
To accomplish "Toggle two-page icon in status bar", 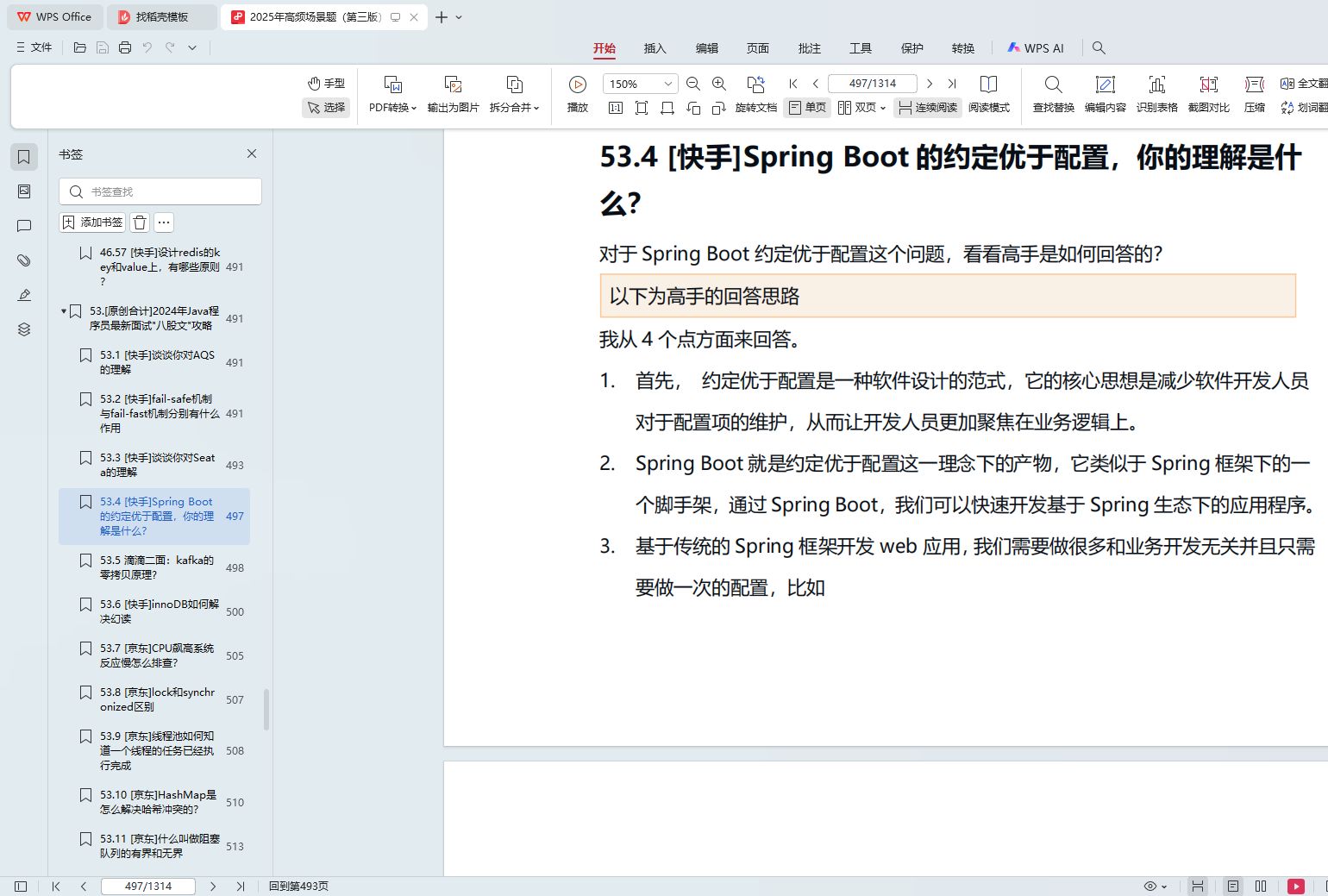I will coord(1261,886).
